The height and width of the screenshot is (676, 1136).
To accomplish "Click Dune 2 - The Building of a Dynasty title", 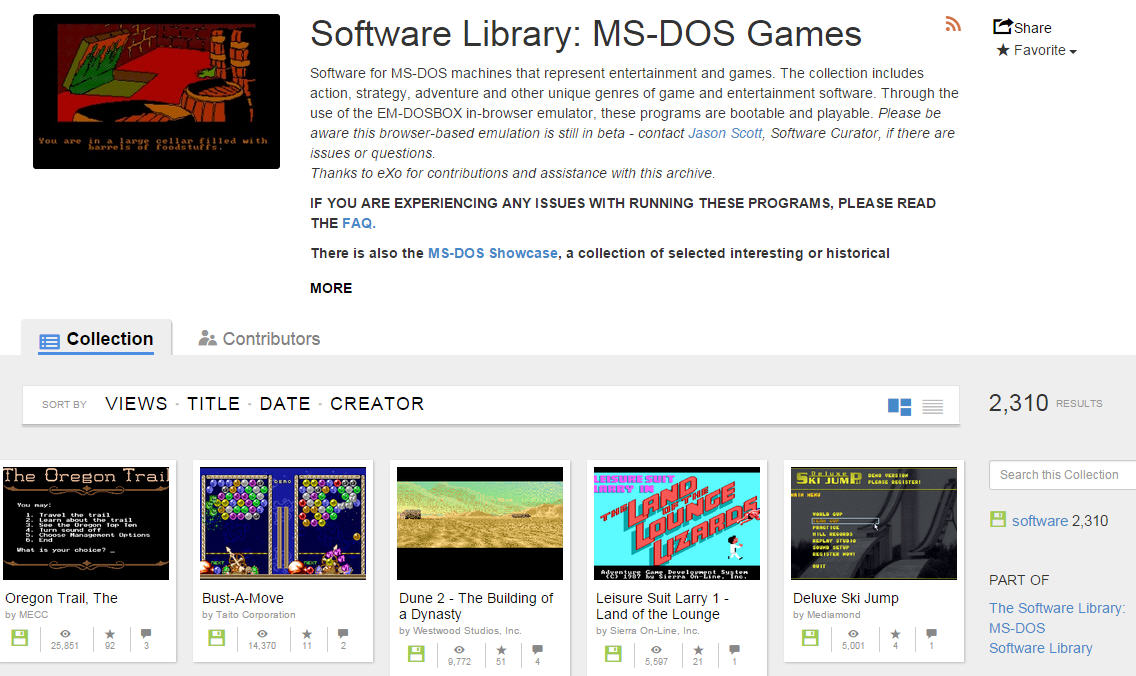I will pos(476,606).
